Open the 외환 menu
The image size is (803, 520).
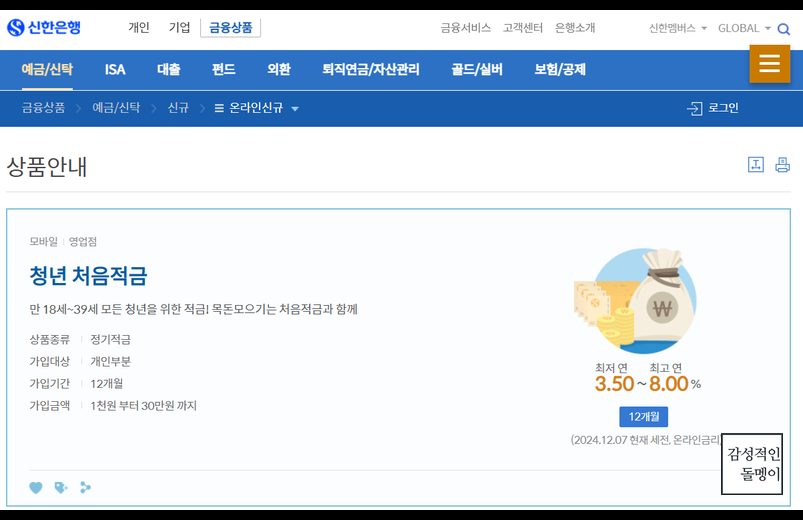pyautogui.click(x=279, y=69)
